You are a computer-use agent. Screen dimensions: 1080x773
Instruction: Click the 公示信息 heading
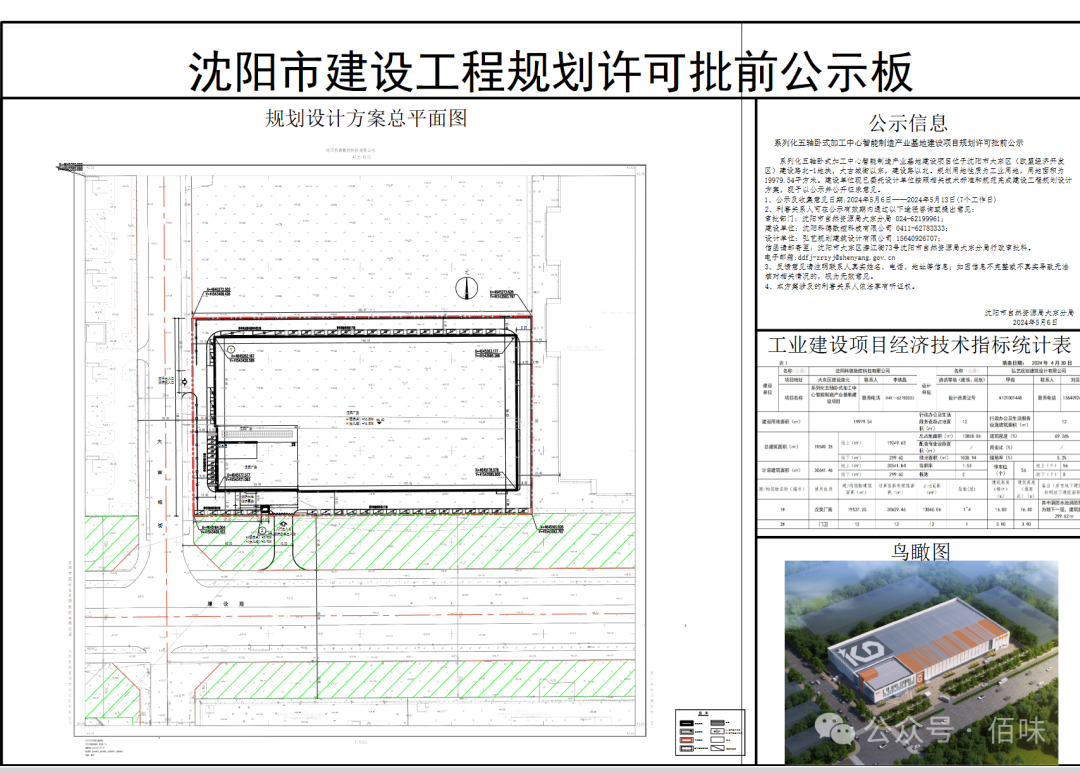pos(908,123)
